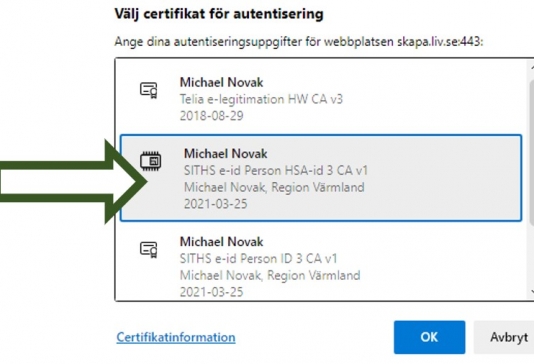Screen dimensions: 534x364
Task: Click the Telia certificate ribbon icon
Action: tap(149, 90)
